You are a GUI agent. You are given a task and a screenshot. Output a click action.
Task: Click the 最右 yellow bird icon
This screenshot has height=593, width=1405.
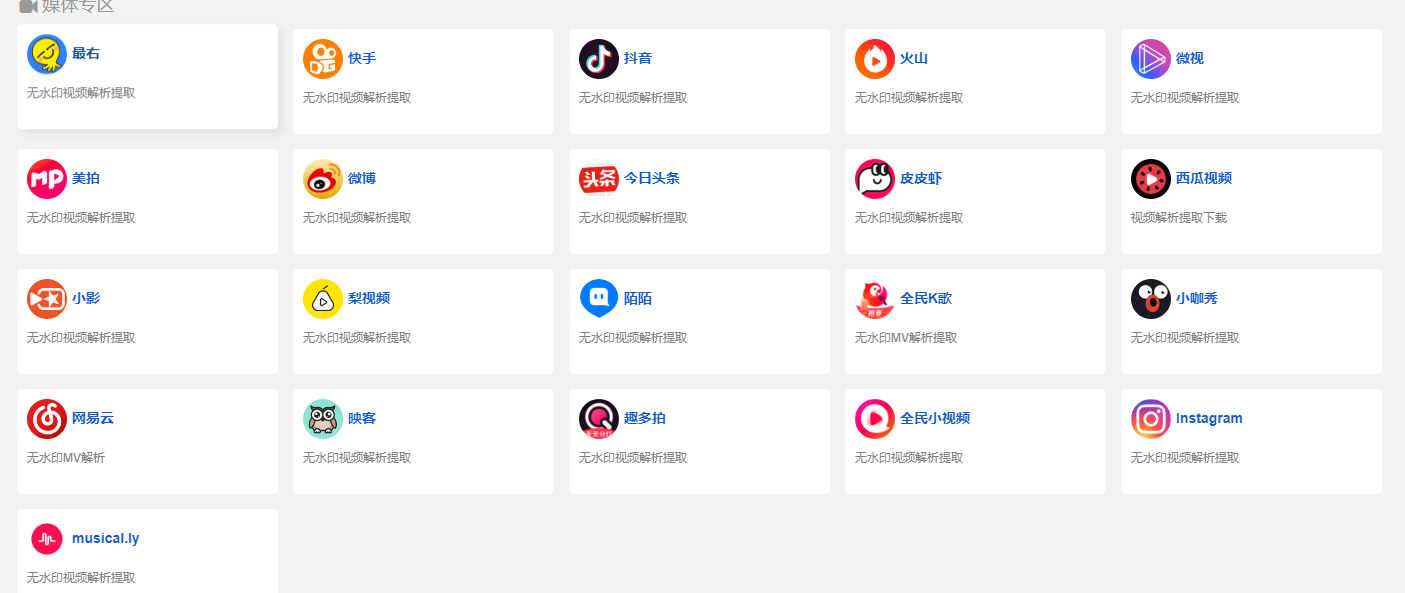47,54
